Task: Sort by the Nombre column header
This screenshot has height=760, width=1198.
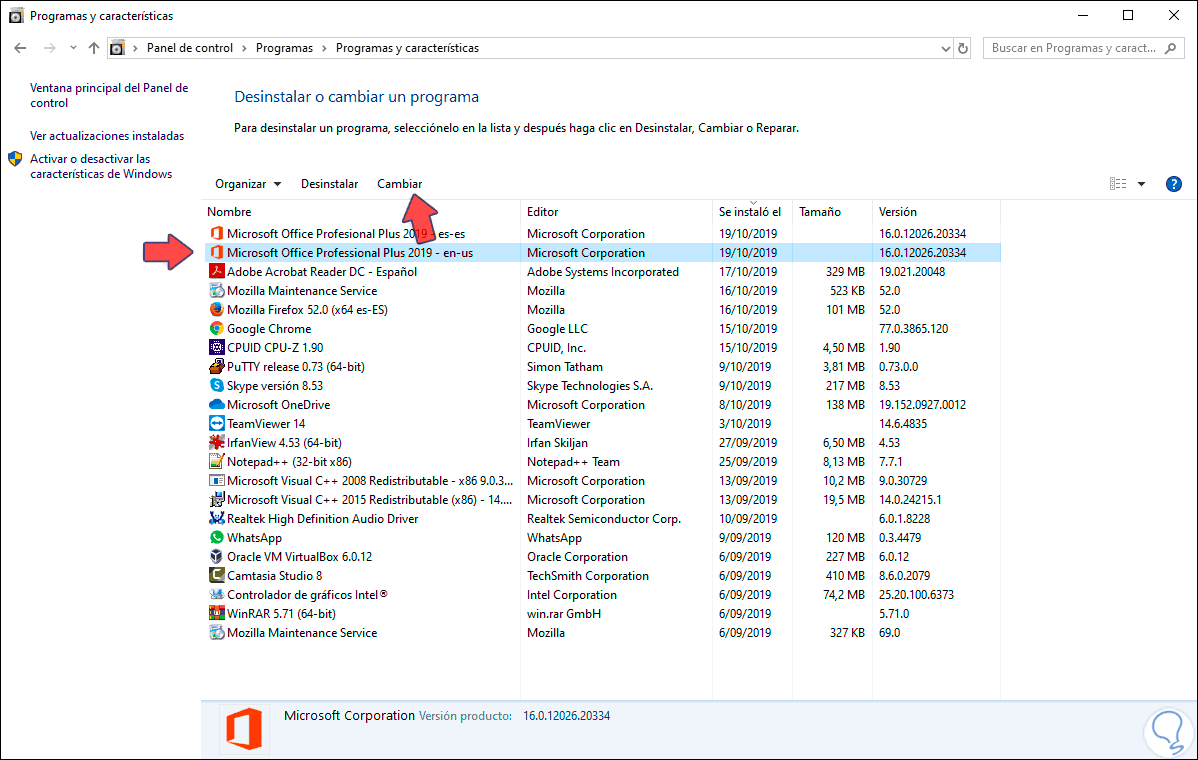Action: pyautogui.click(x=229, y=212)
